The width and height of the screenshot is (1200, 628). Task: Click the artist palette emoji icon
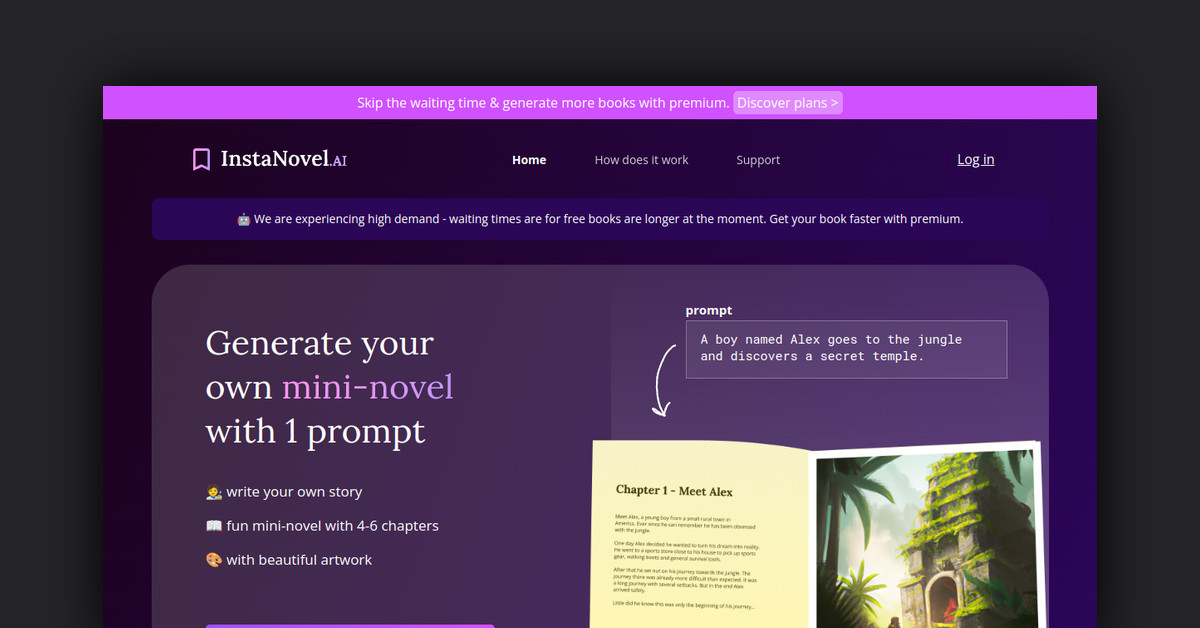point(214,560)
